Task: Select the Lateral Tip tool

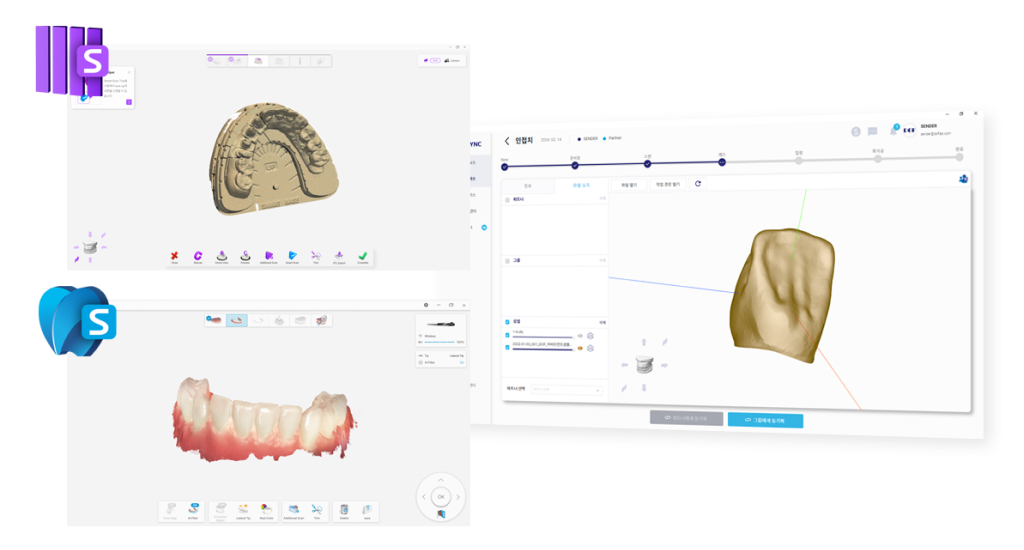Action: [x=243, y=511]
